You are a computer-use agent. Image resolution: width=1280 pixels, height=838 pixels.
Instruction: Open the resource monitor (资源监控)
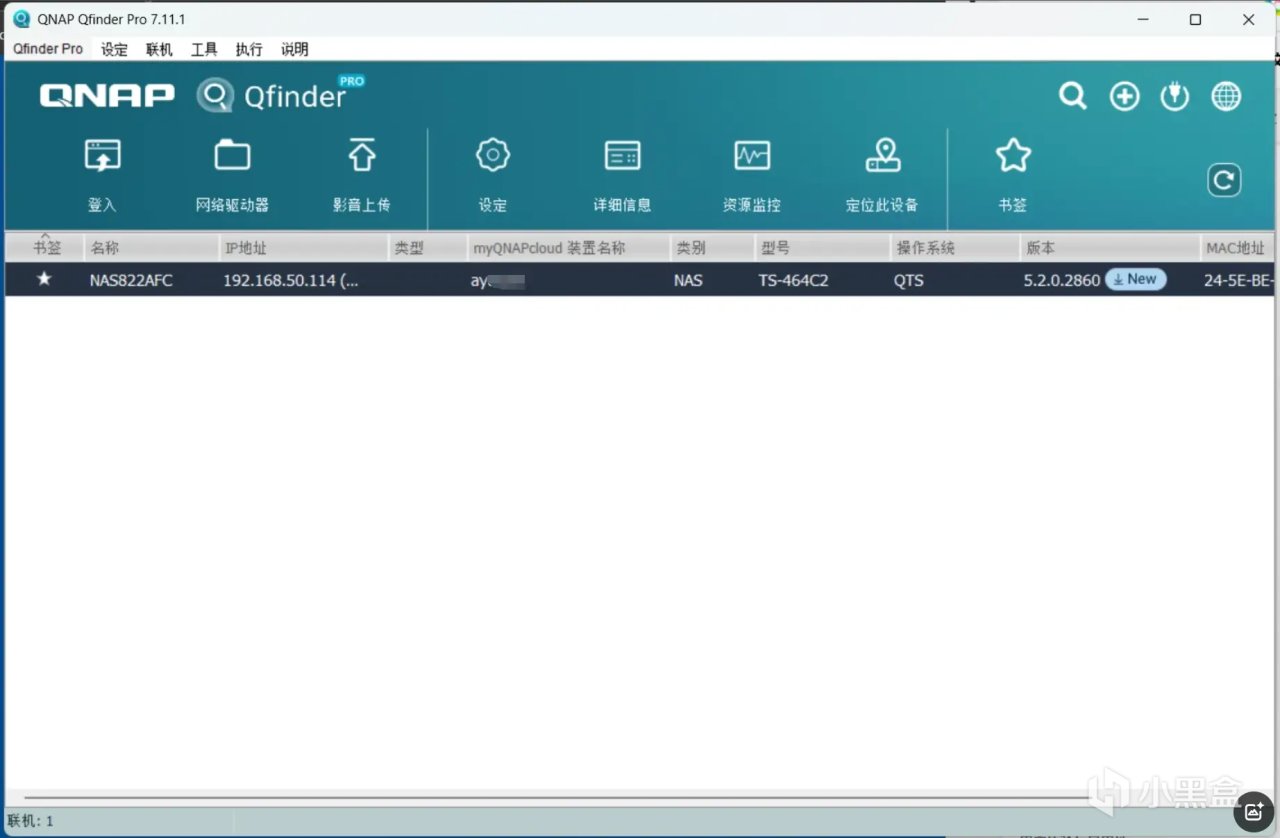click(752, 156)
